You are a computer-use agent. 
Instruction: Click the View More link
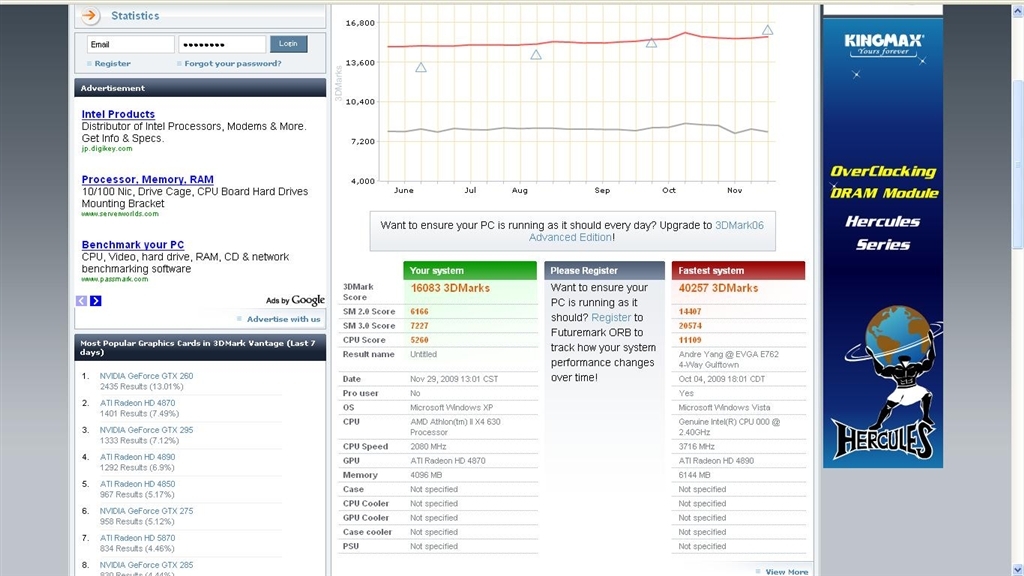tap(786, 572)
